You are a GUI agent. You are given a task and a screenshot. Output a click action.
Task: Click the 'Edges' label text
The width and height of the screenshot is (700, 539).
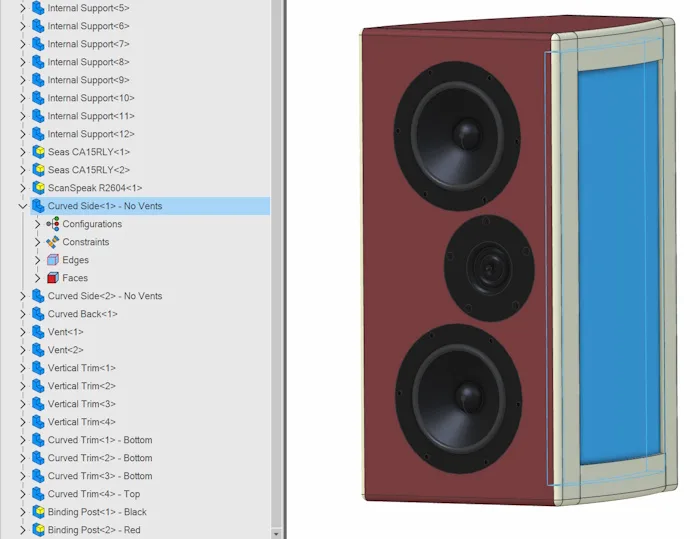[75, 260]
